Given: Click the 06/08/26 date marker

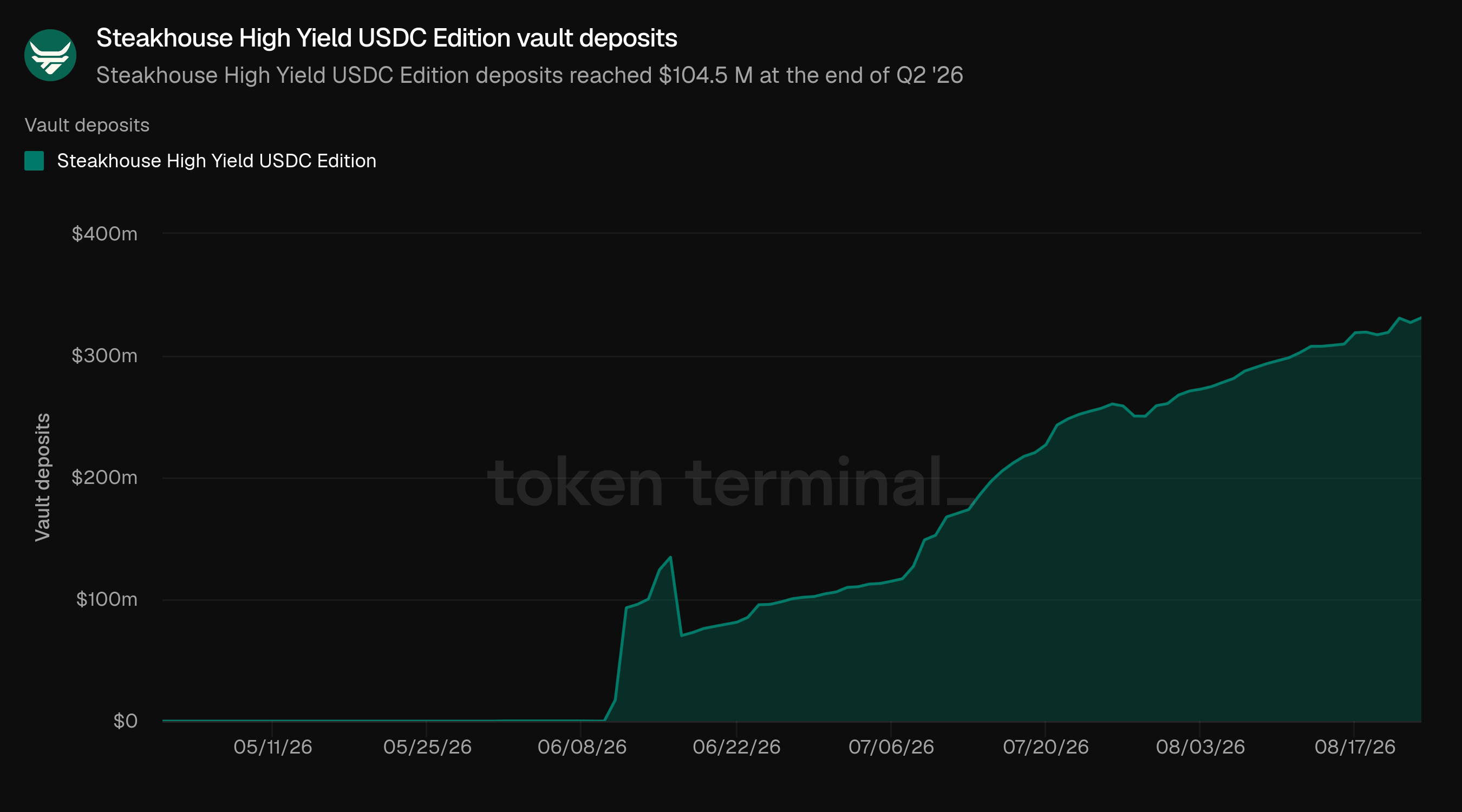Looking at the screenshot, I should point(582,746).
